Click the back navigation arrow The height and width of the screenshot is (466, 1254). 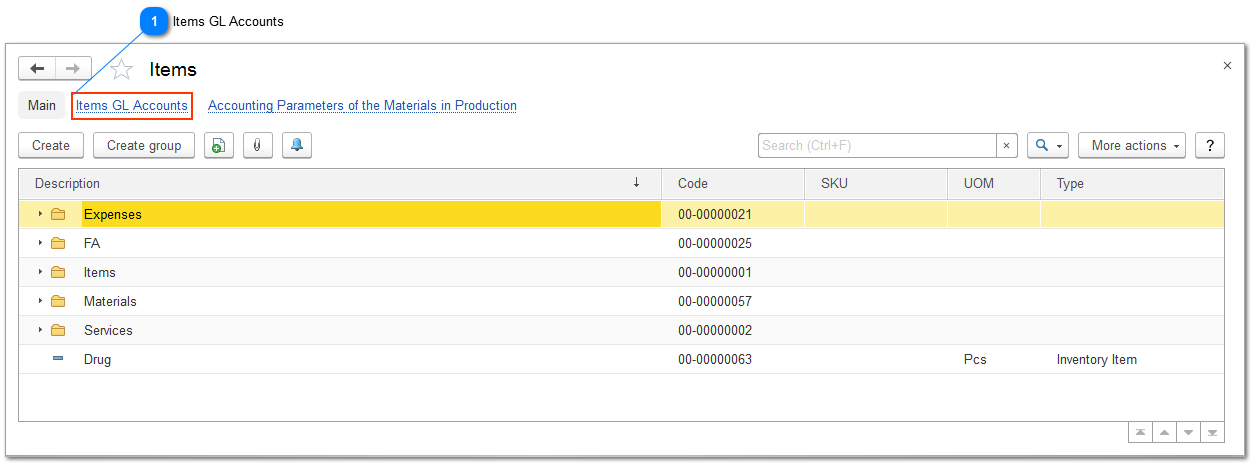[37, 69]
